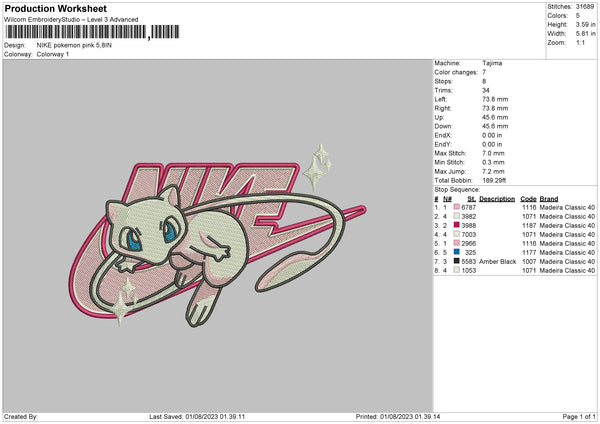This screenshot has width=600, height=424.
Task: Click the 'Page 1 of 1' indicator
Action: click(579, 416)
